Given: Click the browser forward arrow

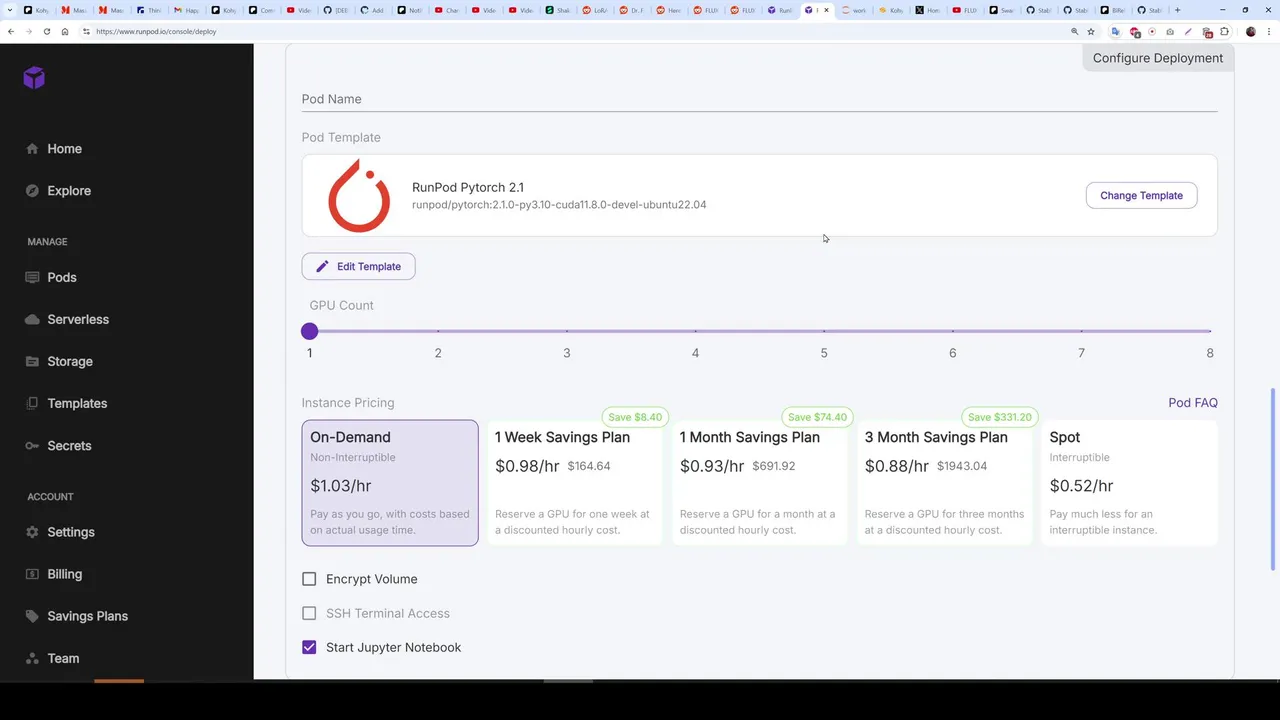Looking at the screenshot, I should point(29,31).
